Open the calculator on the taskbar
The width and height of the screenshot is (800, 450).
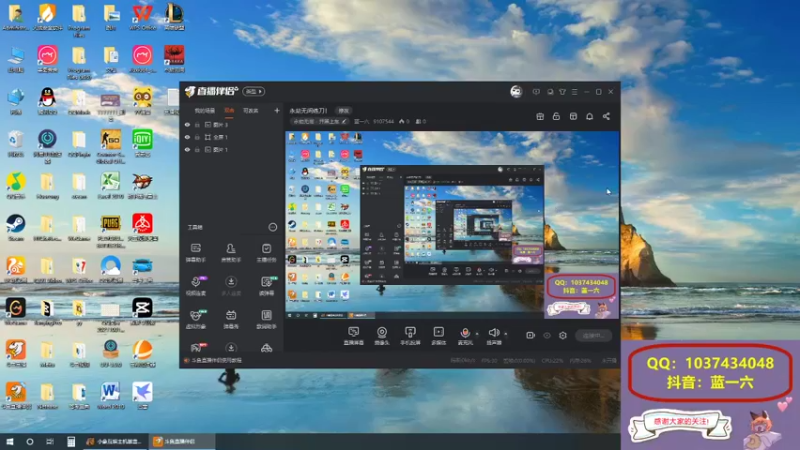(71, 441)
